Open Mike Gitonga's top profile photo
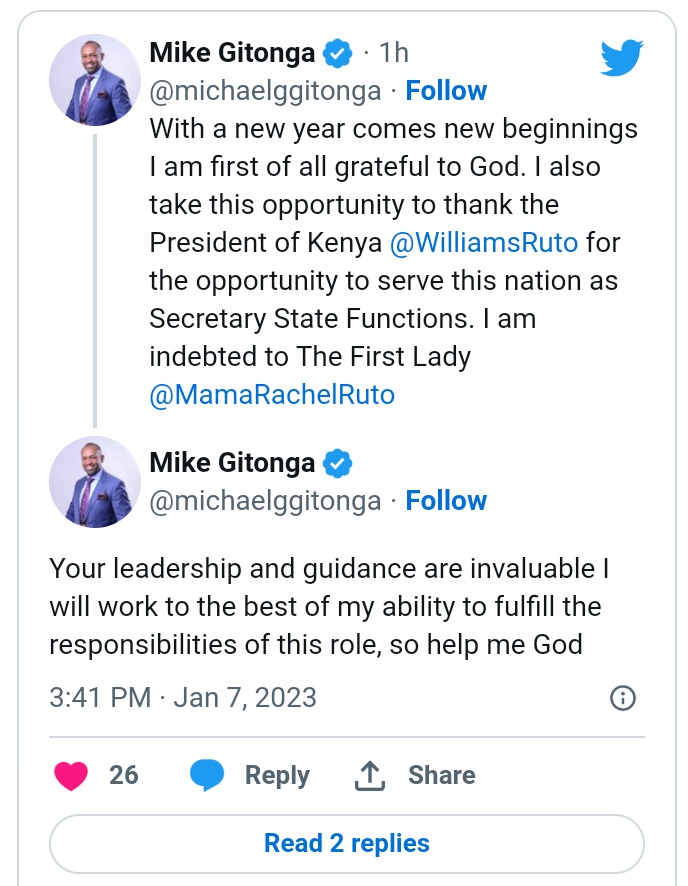This screenshot has height=886, width=688. tap(94, 80)
